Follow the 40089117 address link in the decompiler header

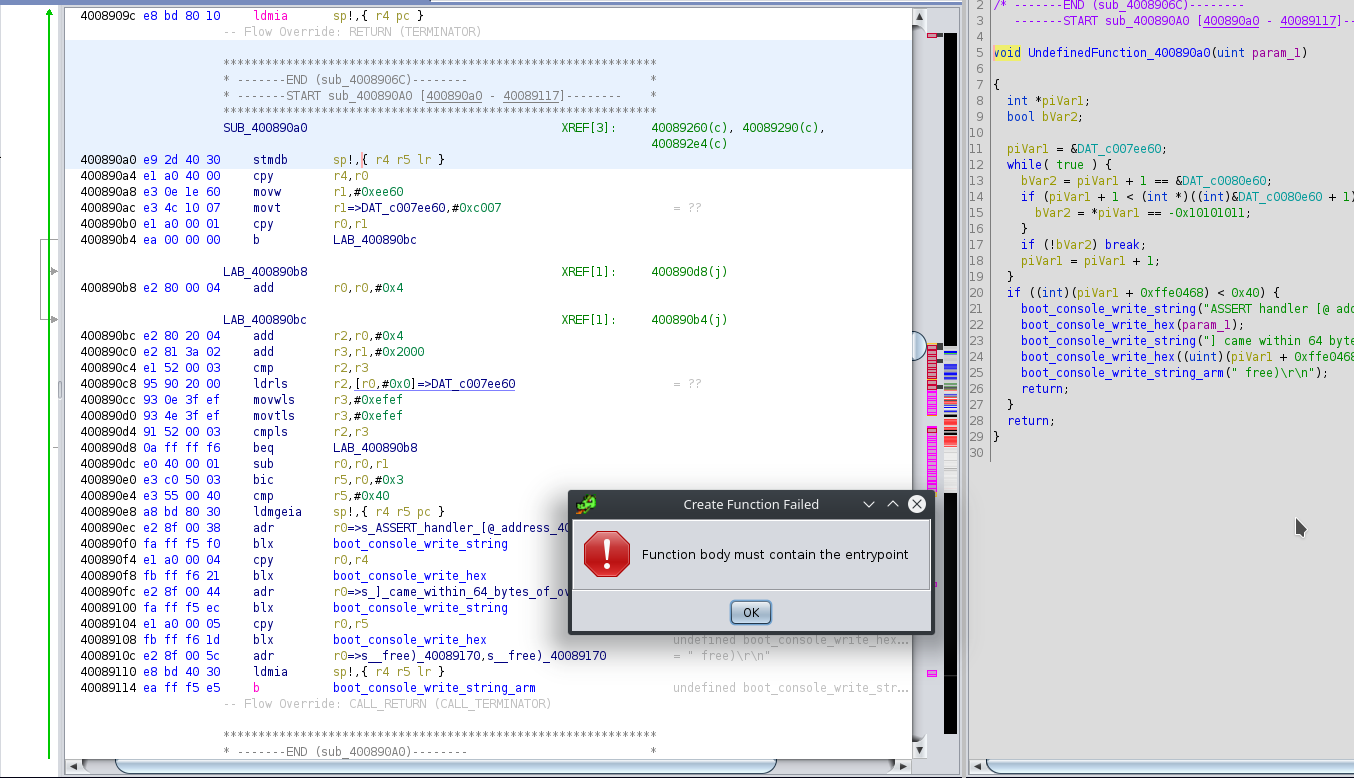(x=1308, y=20)
